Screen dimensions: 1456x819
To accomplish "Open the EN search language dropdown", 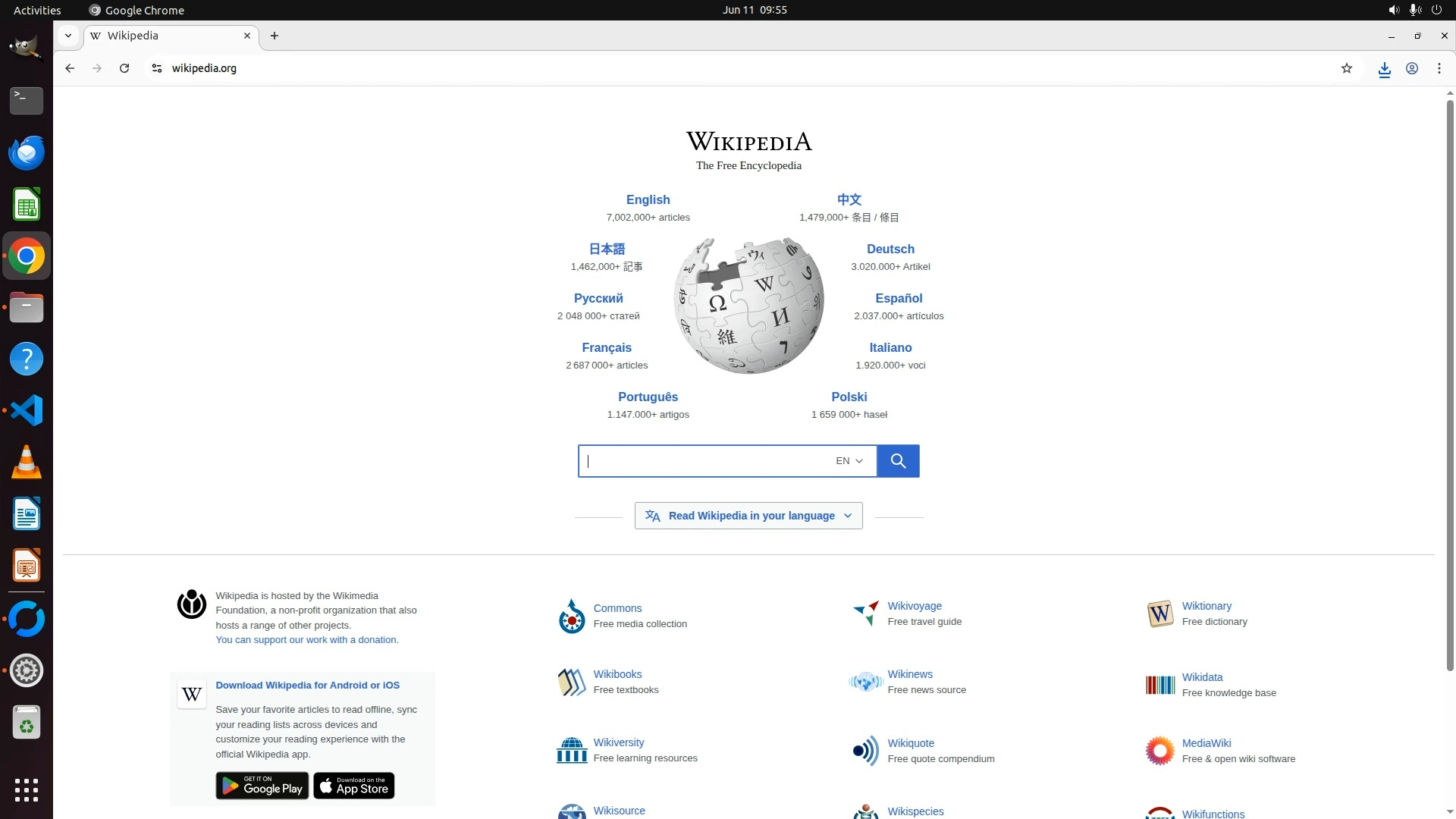I will (849, 461).
